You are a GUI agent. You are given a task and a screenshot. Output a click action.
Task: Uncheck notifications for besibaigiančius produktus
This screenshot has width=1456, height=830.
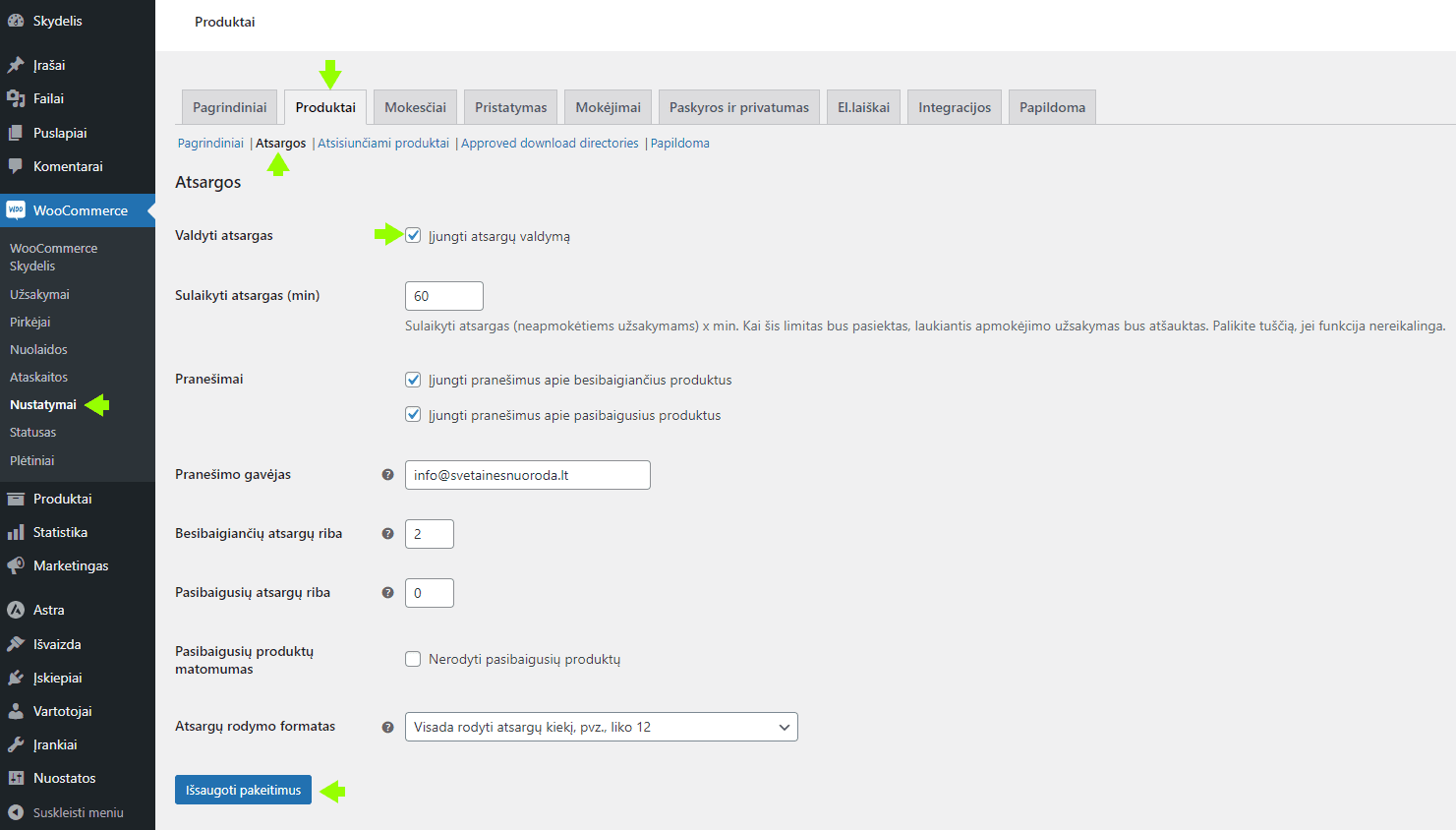414,380
